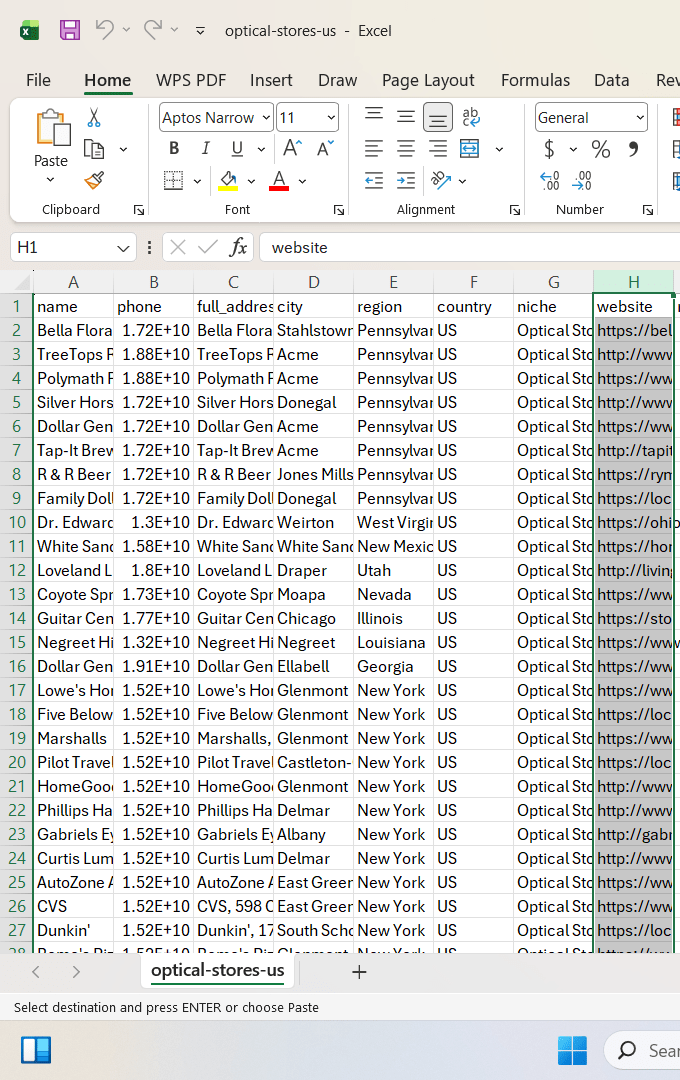The image size is (680, 1080).
Task: Toggle Underline formatting
Action: coord(237,149)
